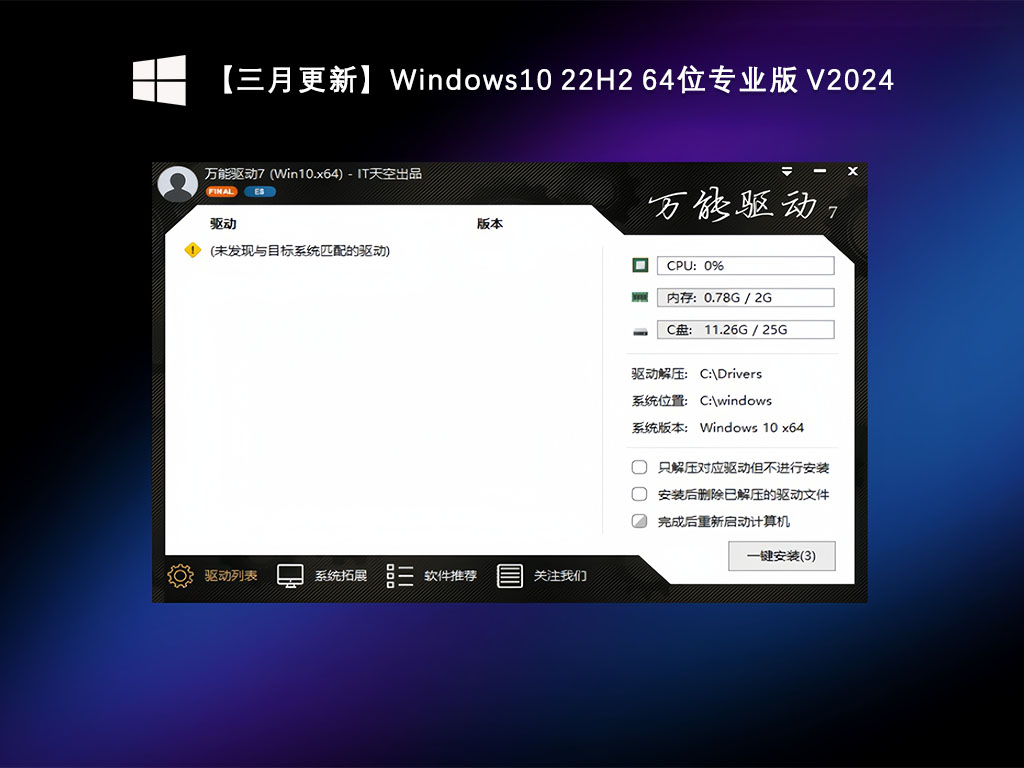This screenshot has width=1024, height=768.
Task: Click the memory stick icon
Action: (x=640, y=297)
